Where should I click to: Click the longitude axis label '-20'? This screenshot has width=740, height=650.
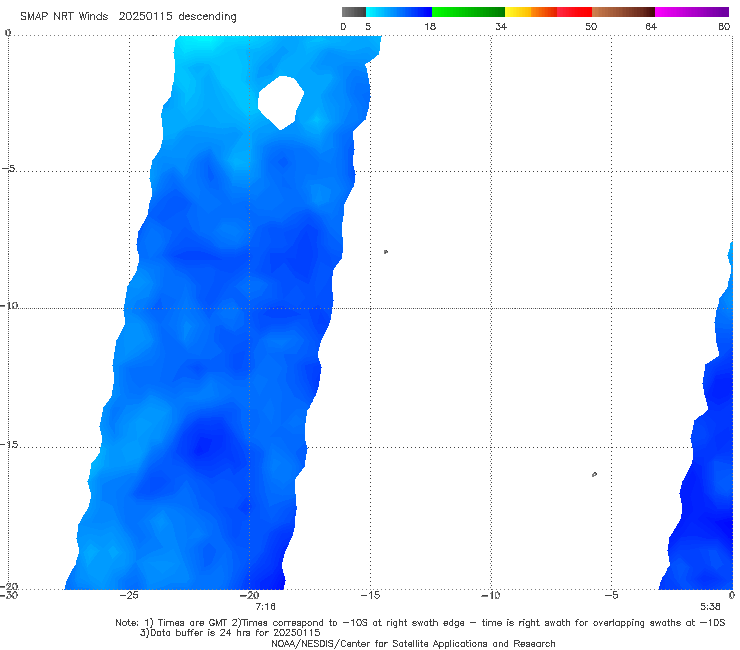pos(249,595)
